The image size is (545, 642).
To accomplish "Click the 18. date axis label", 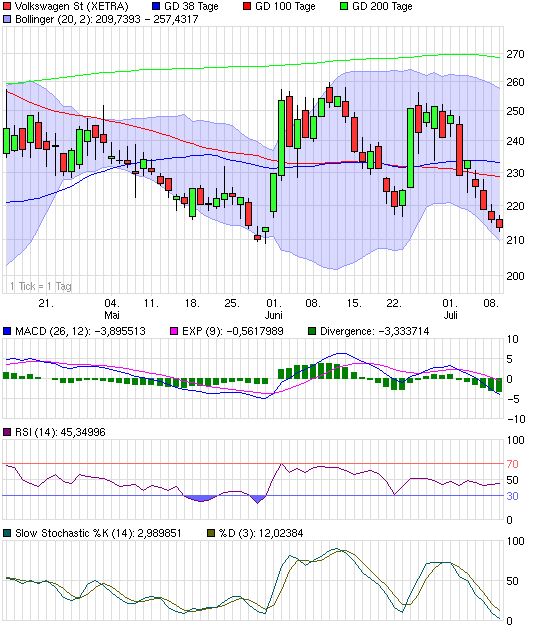I will pyautogui.click(x=192, y=303).
